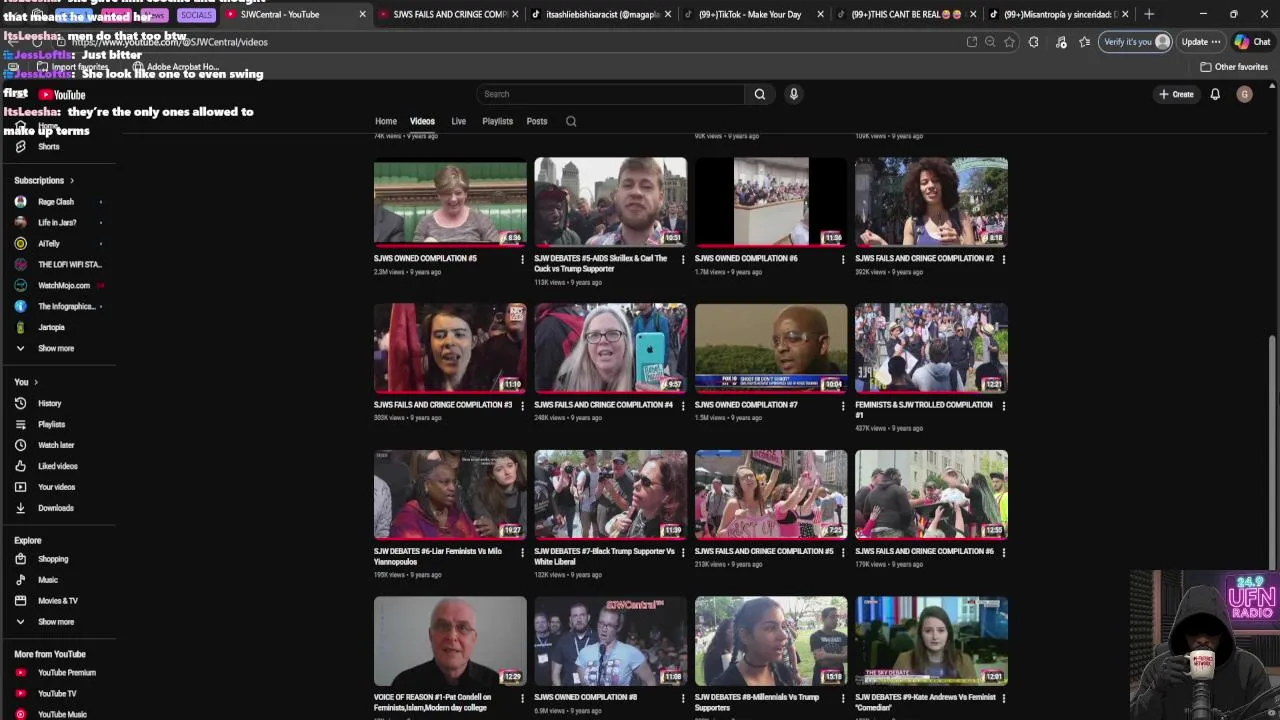Open Downloads in the sidebar

coord(55,508)
